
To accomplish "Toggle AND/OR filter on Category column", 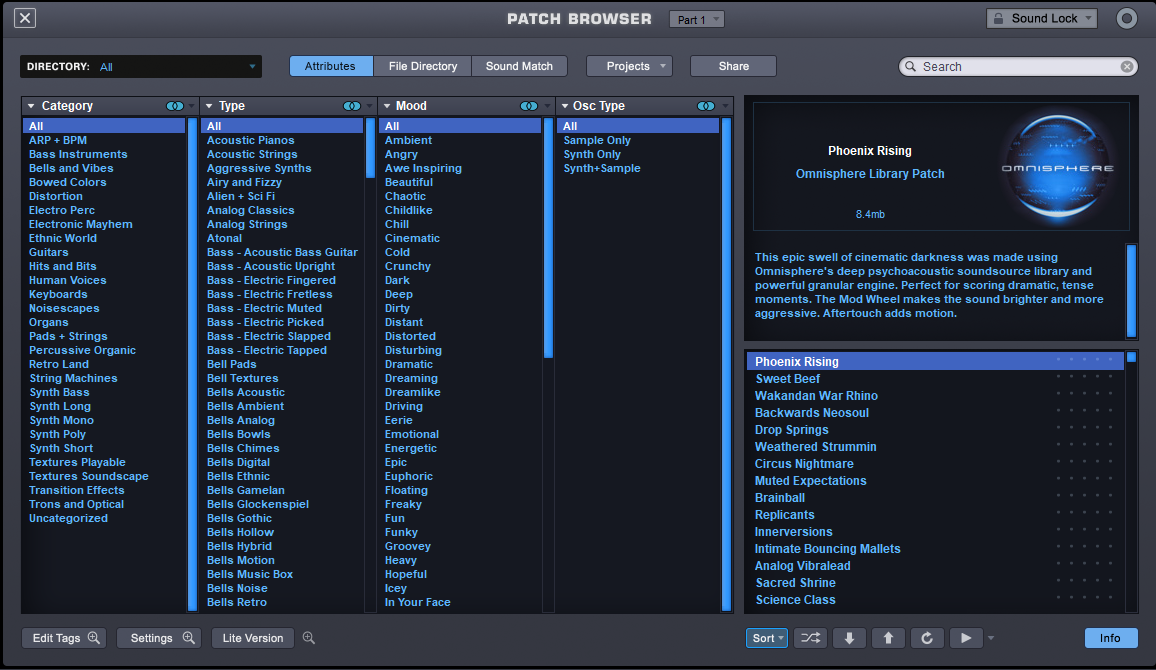I will point(173,105).
